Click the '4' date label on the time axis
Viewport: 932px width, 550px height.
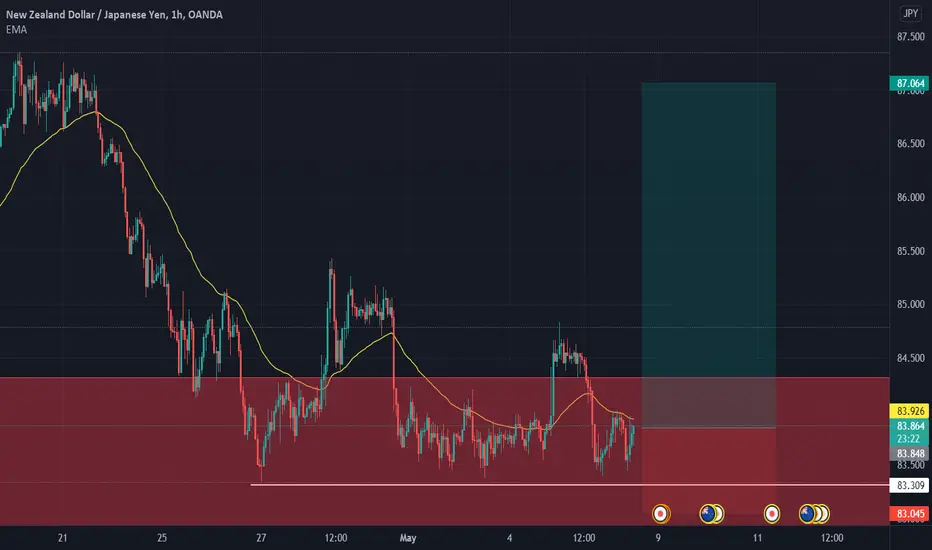coord(509,538)
